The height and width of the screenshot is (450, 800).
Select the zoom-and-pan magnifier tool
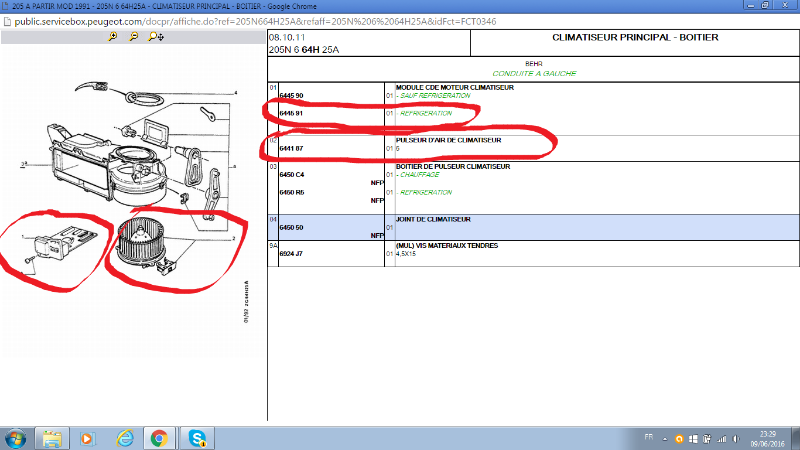click(x=156, y=37)
